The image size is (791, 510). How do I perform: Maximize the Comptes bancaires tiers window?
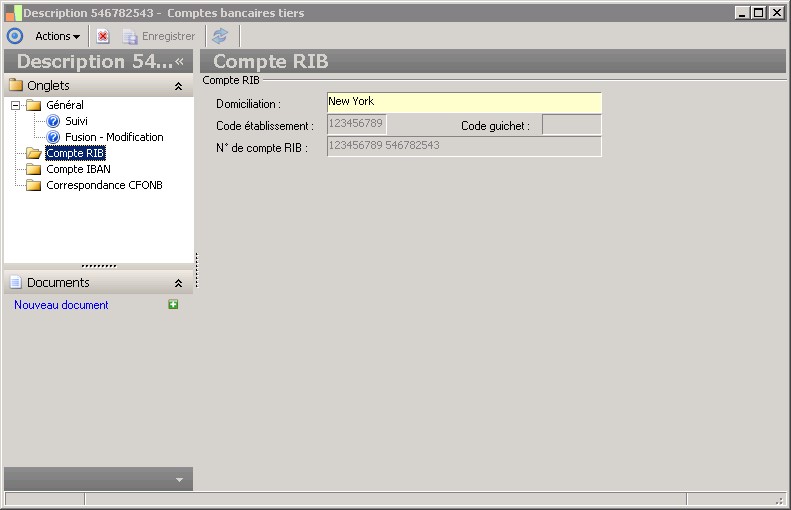pos(758,13)
